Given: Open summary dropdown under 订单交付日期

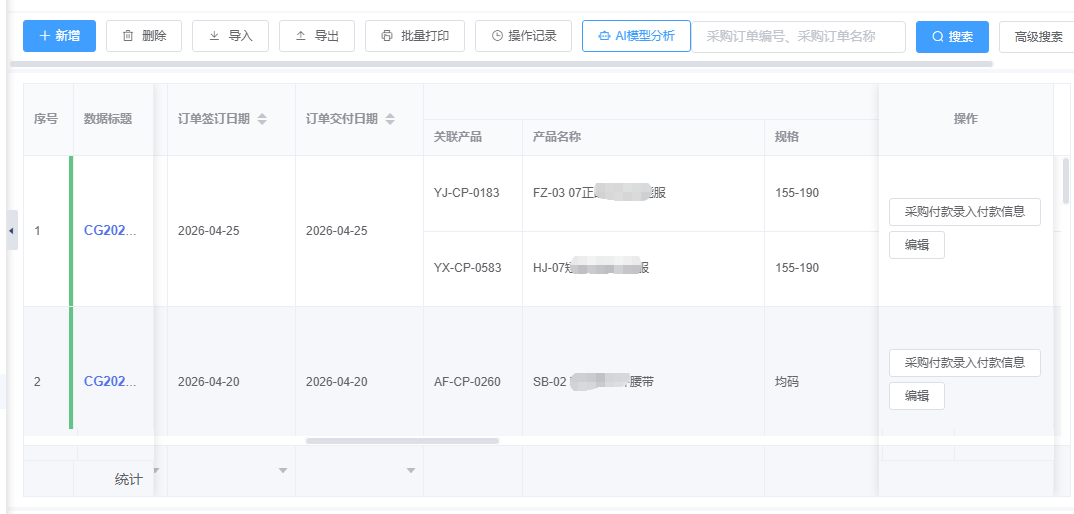Looking at the screenshot, I should (x=410, y=471).
